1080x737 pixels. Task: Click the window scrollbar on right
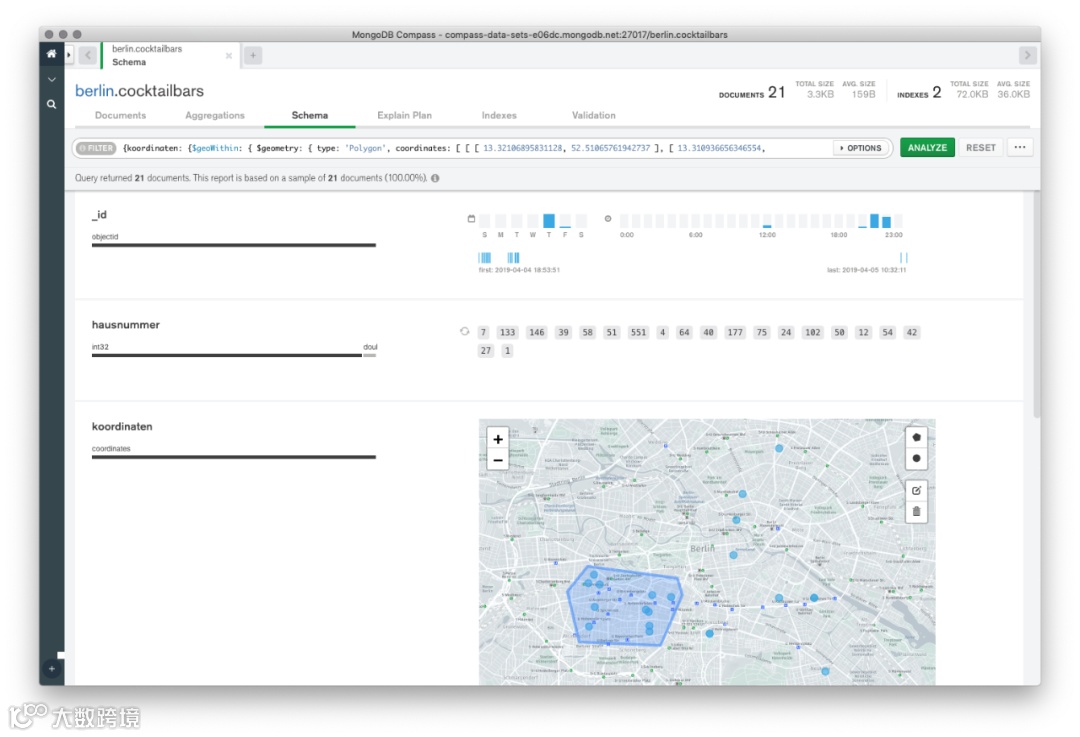tap(1036, 303)
